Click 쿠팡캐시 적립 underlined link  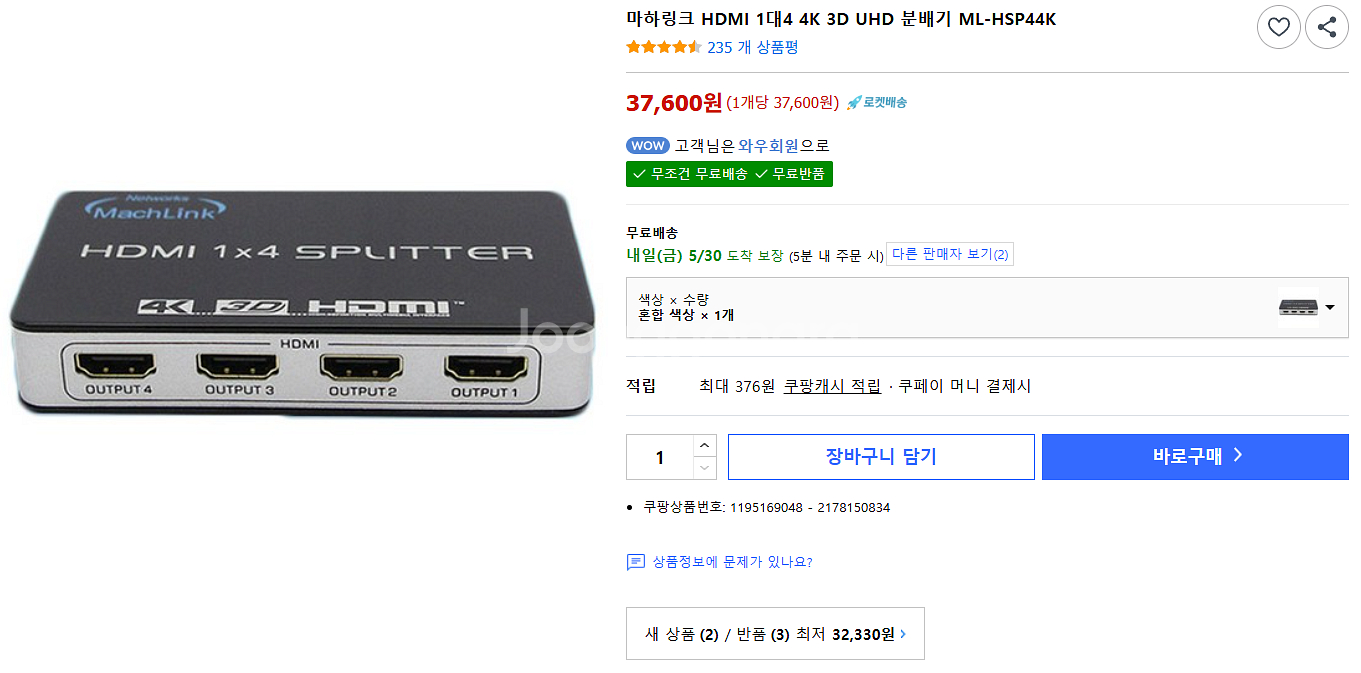[x=832, y=386]
